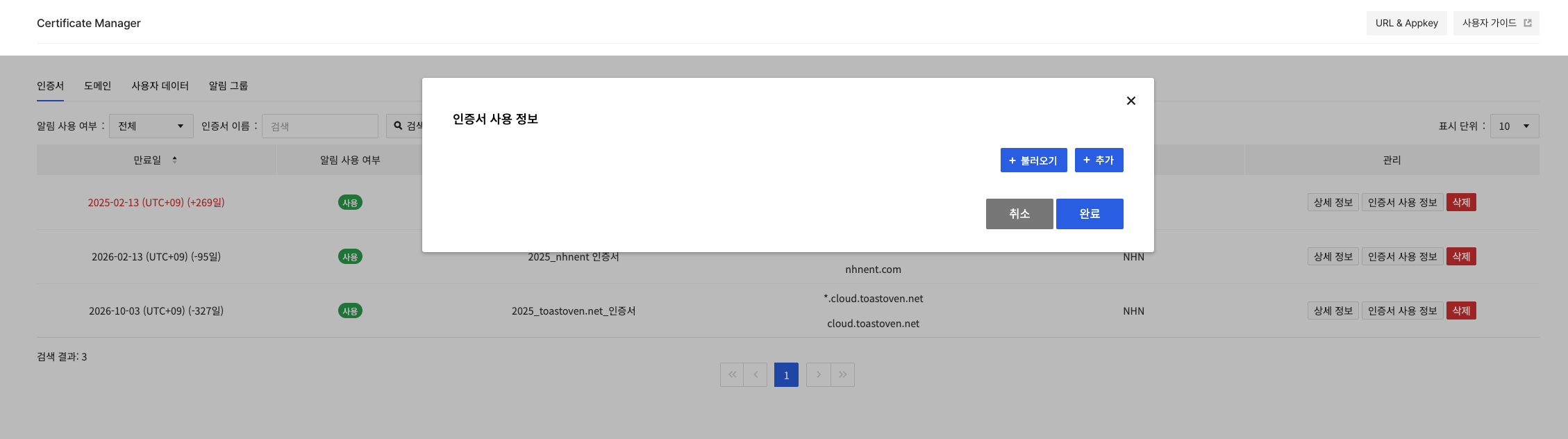
Task: Click the date 2026-02-13 (UTC+09) (-95일)
Action: click(x=156, y=256)
